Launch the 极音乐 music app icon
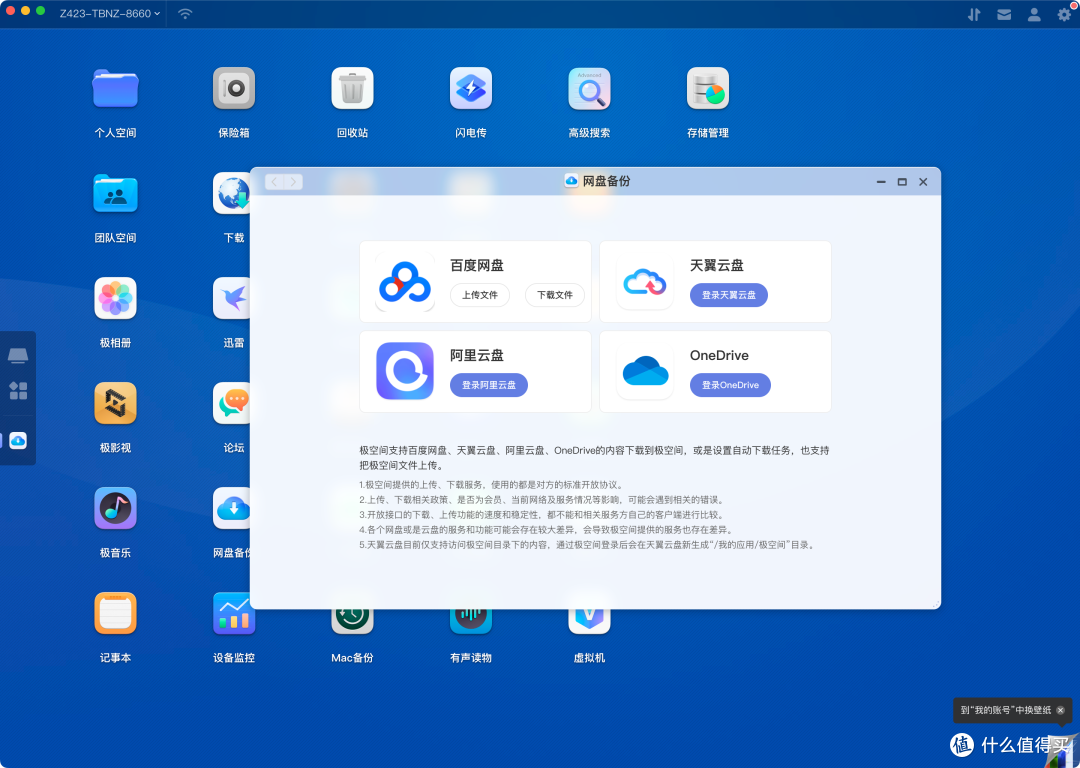This screenshot has width=1080, height=768. 116,508
